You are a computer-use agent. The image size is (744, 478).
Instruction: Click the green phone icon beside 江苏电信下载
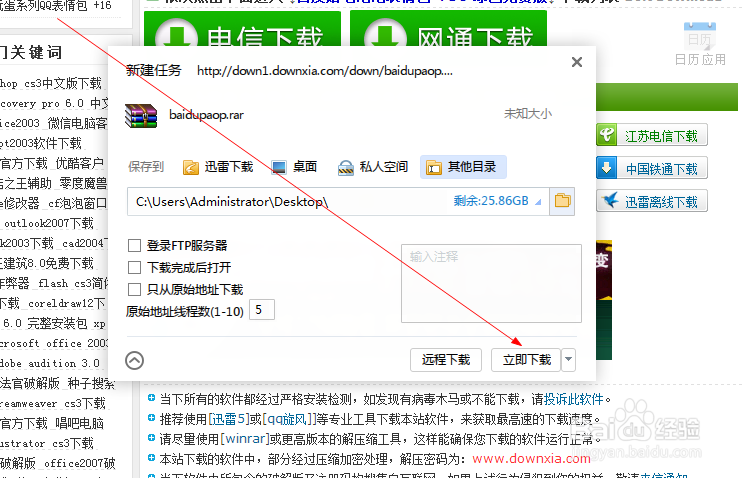point(606,135)
